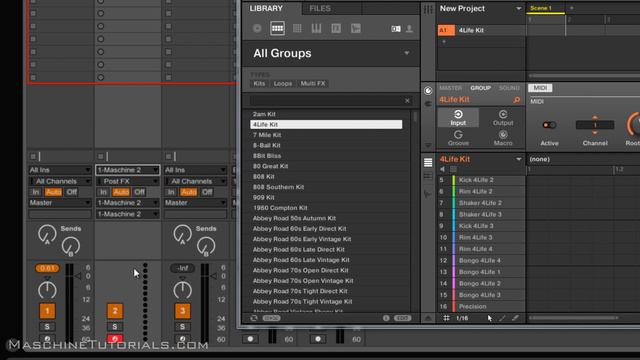Click the Maschine arranger view toggle icon
This screenshot has height=360, width=640.
point(428,9)
